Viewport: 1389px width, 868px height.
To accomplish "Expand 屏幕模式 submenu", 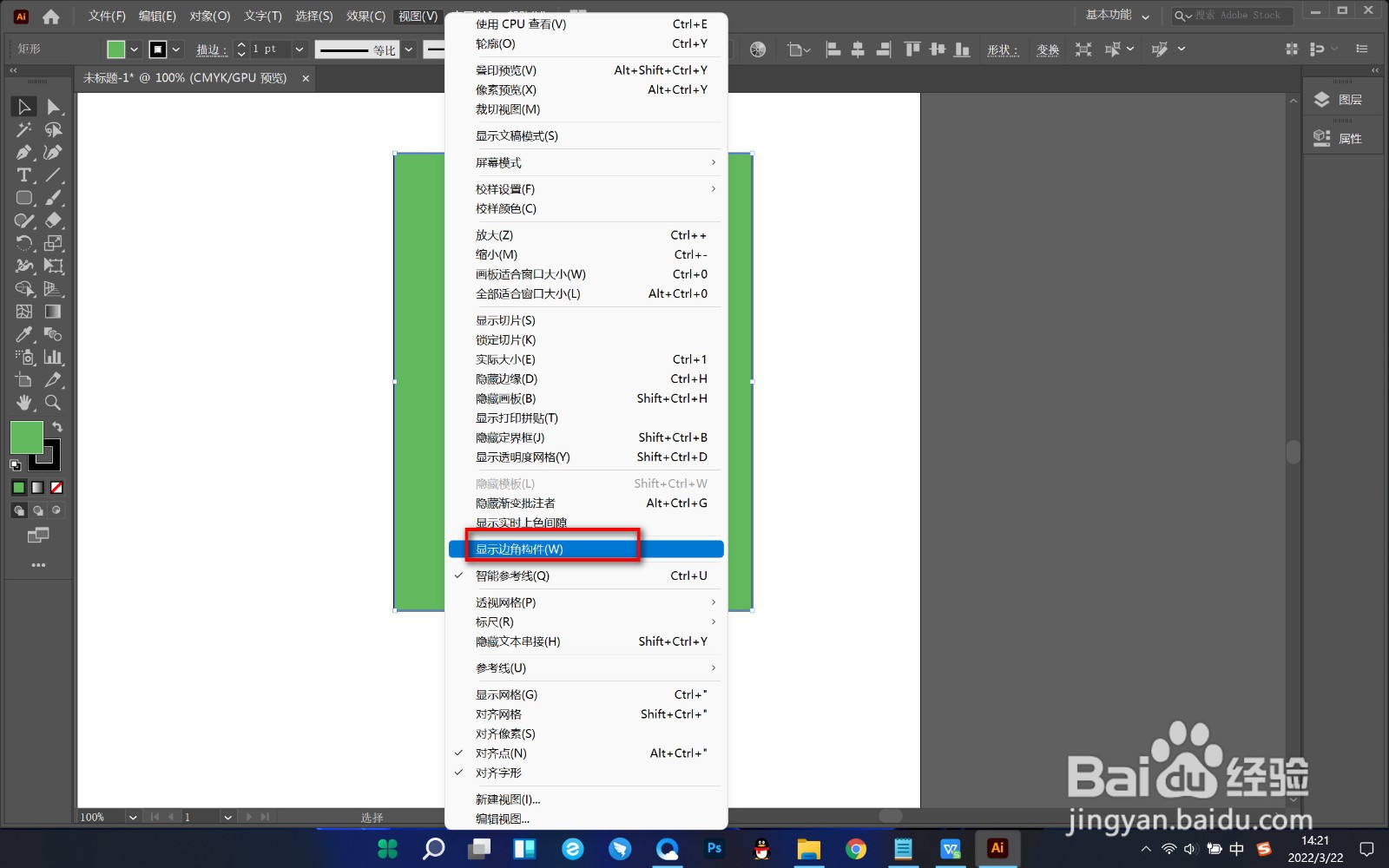I will point(586,162).
